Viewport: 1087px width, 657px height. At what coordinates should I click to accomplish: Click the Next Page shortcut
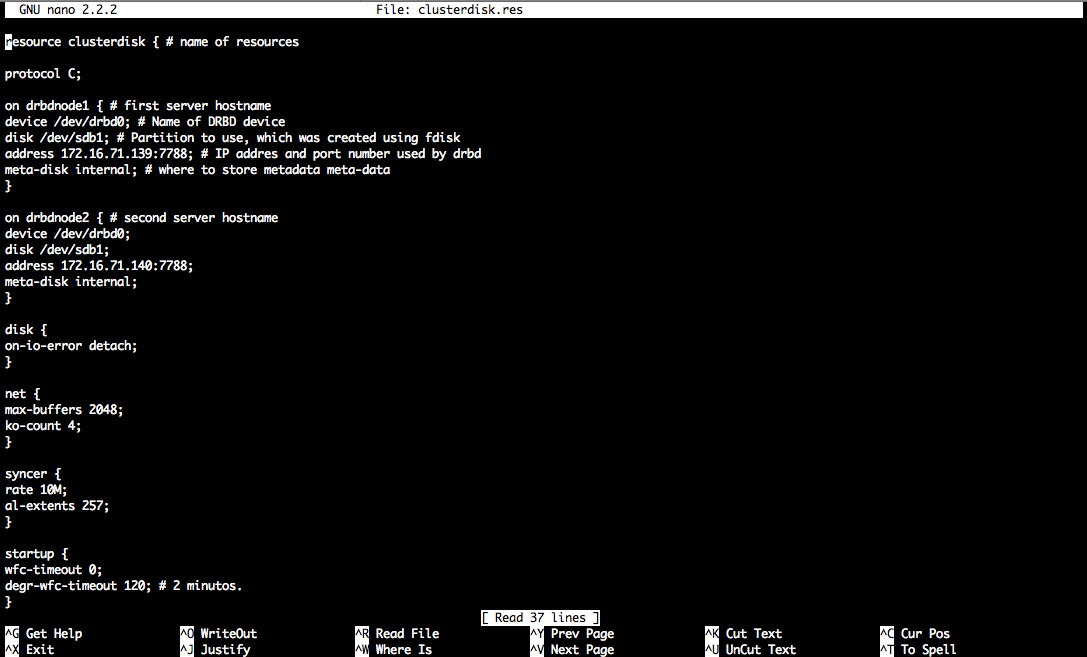(x=572, y=649)
